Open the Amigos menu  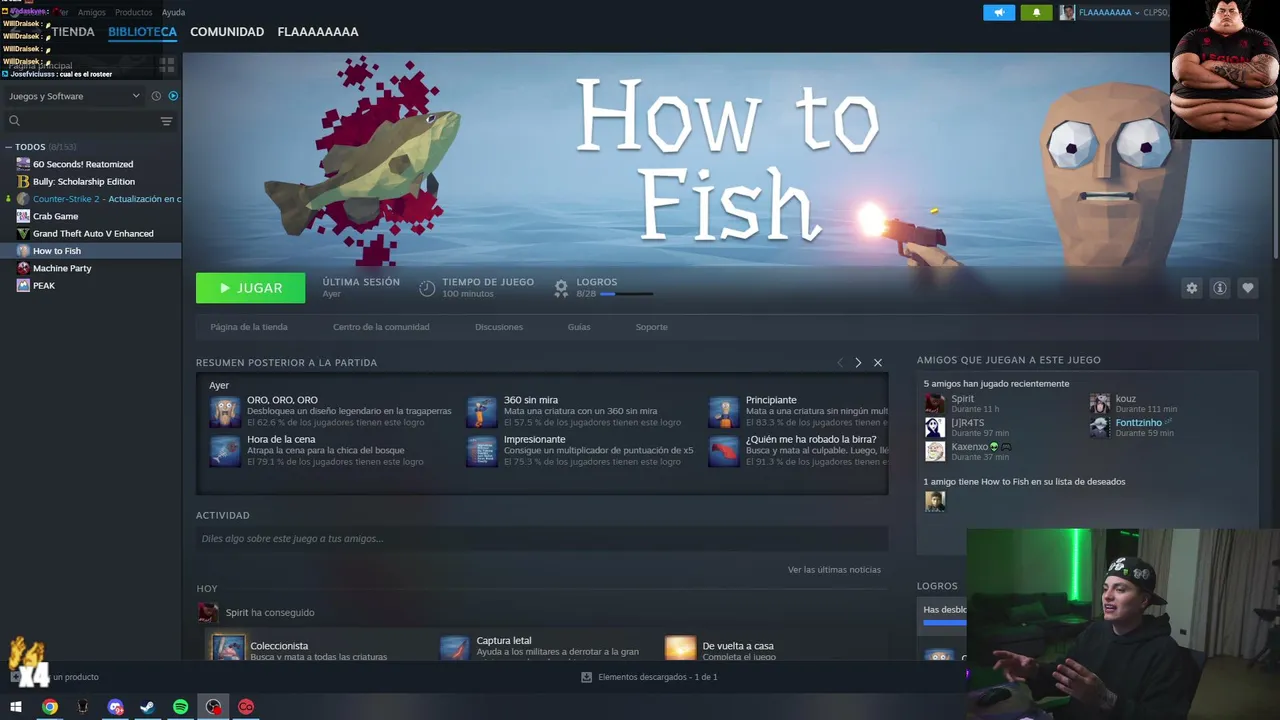tap(91, 12)
